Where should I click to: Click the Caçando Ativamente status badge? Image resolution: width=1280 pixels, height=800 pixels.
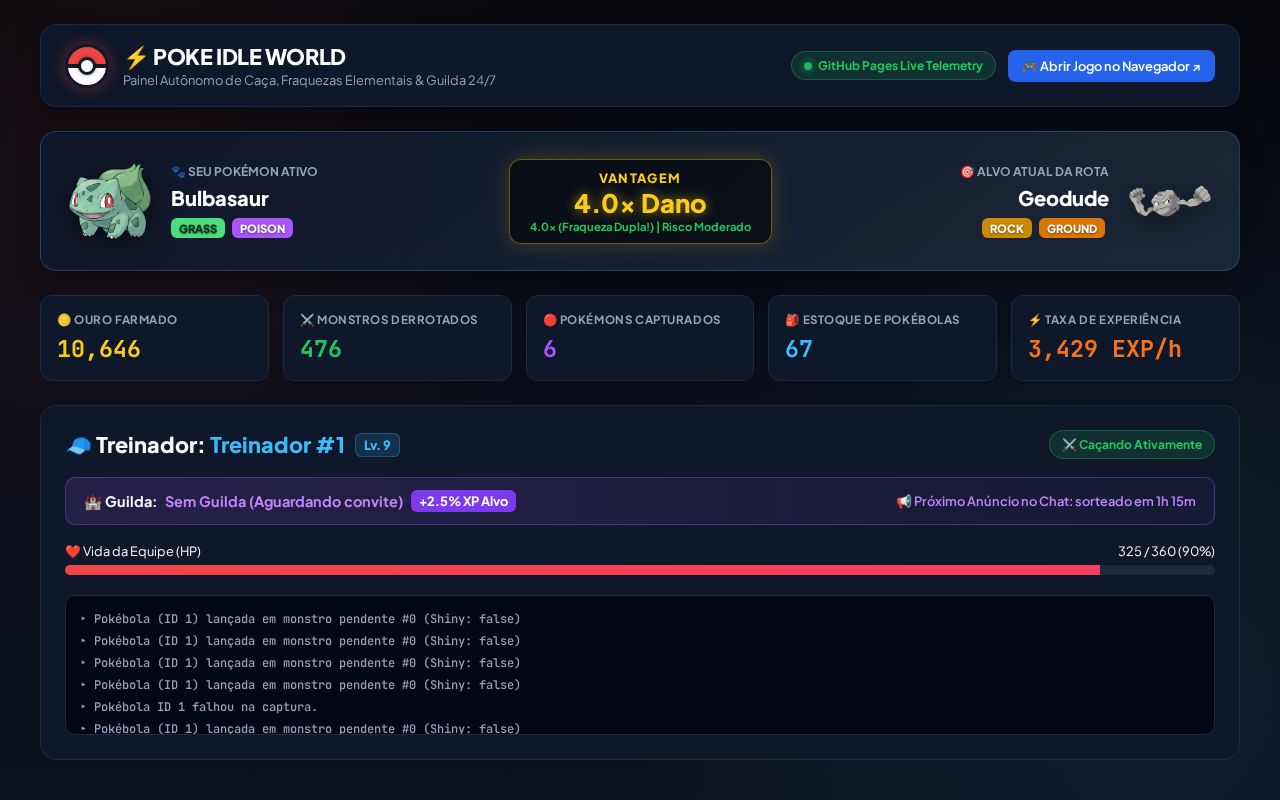1132,445
